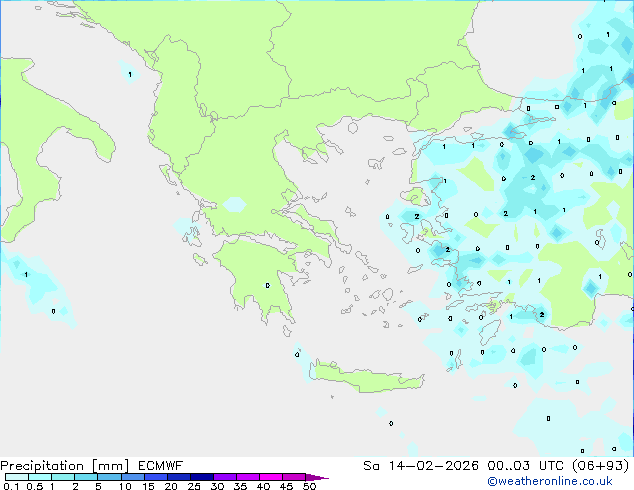Screen dimensions: 634x490
Task: Click the legend label '45'
Action: [286, 486]
